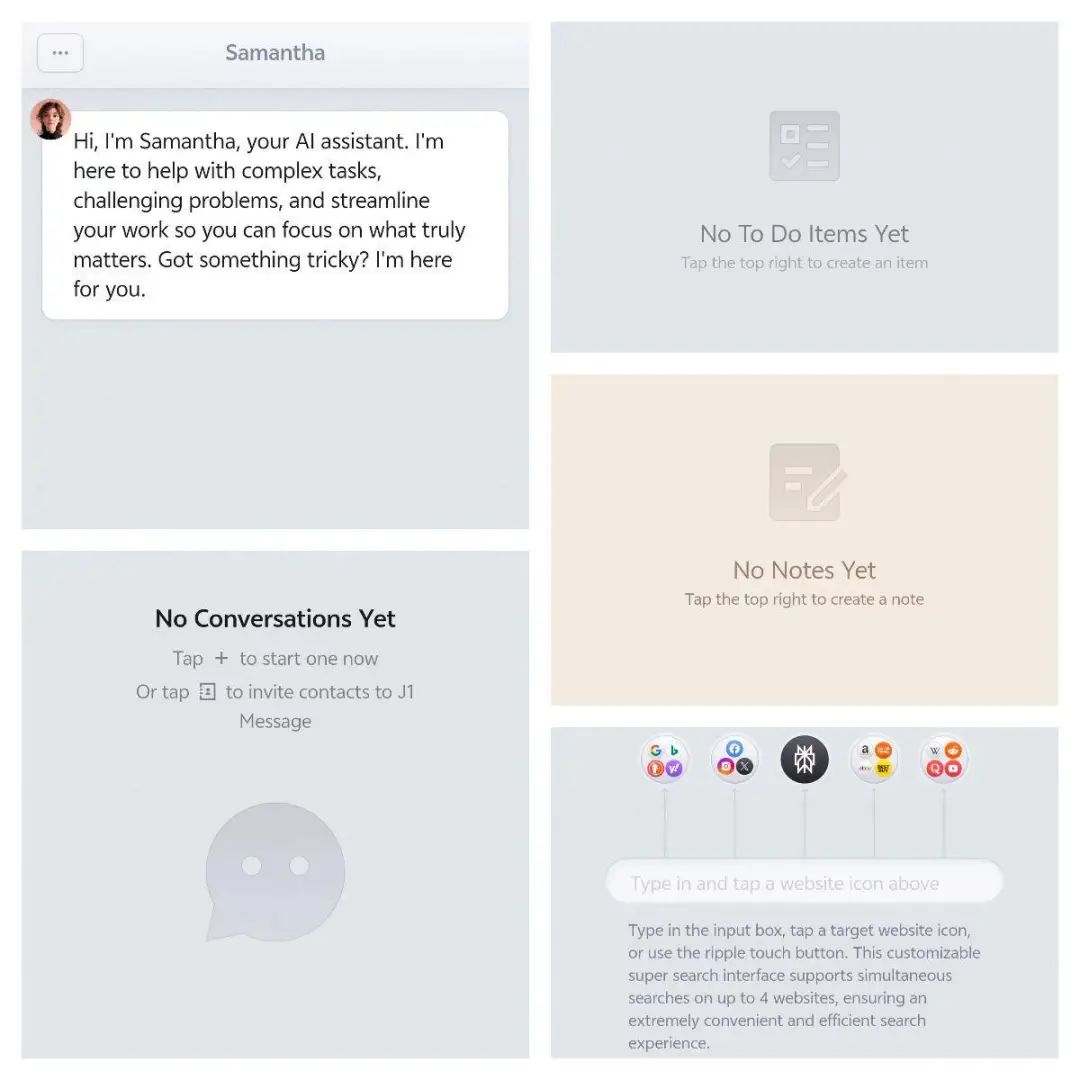Open the three-dots menu beside Samantha
The height and width of the screenshot is (1080, 1080).
coord(61,53)
